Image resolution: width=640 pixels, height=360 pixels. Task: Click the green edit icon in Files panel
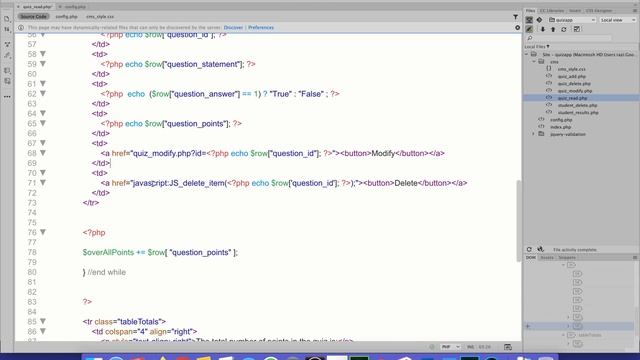pos(529,29)
